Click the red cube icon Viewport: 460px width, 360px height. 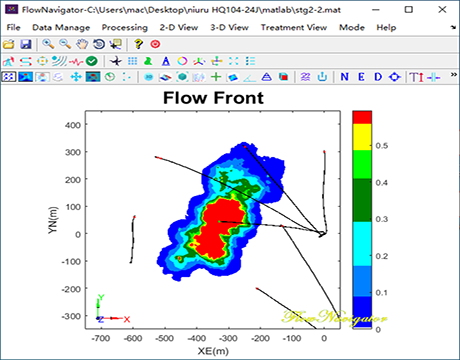tap(283, 77)
